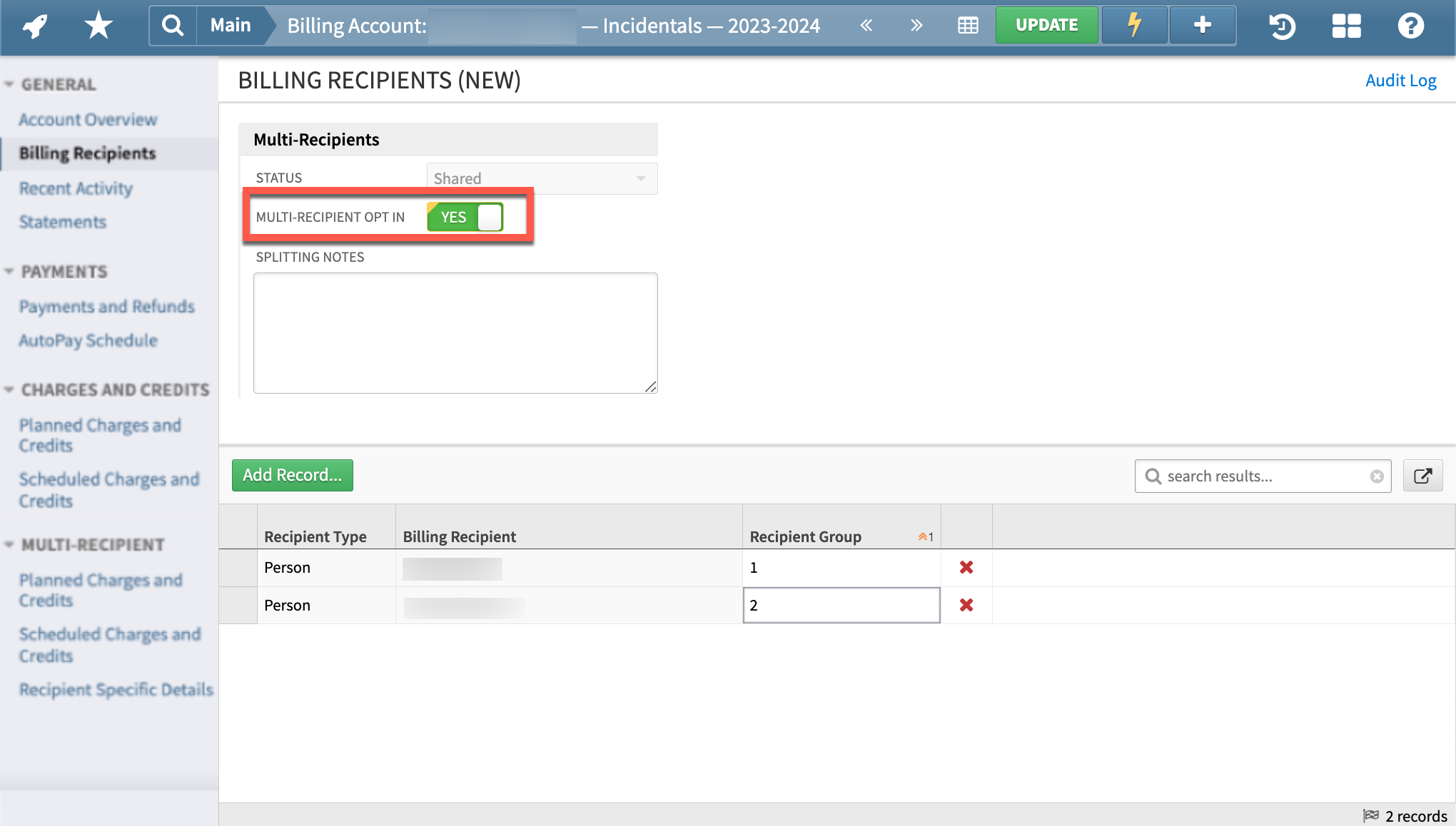Open the Status dropdown showing Shared
Image resolution: width=1456 pixels, height=826 pixels.
point(641,178)
